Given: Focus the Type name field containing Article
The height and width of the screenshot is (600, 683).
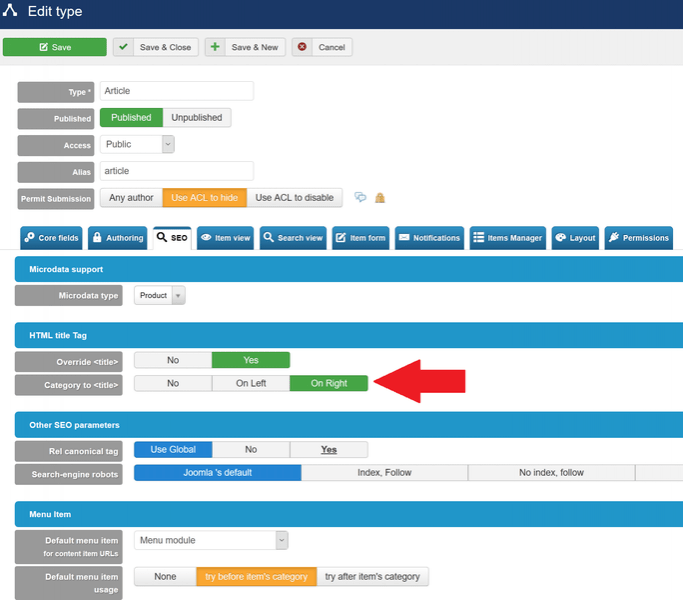Looking at the screenshot, I should pyautogui.click(x=176, y=91).
